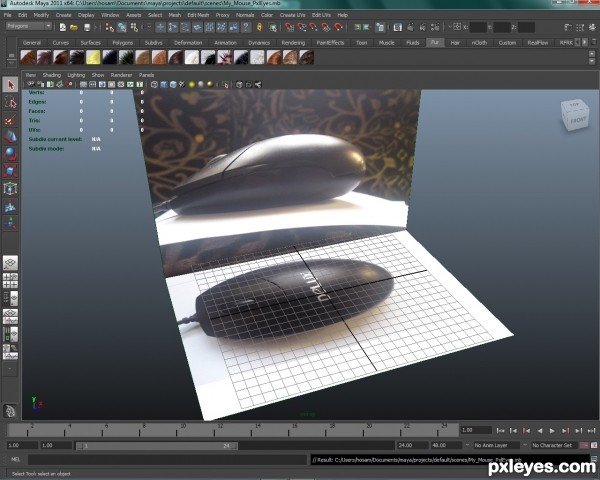Toggle the auto keyframe button
Image resolution: width=600 pixels, height=480 pixels.
coord(584,446)
